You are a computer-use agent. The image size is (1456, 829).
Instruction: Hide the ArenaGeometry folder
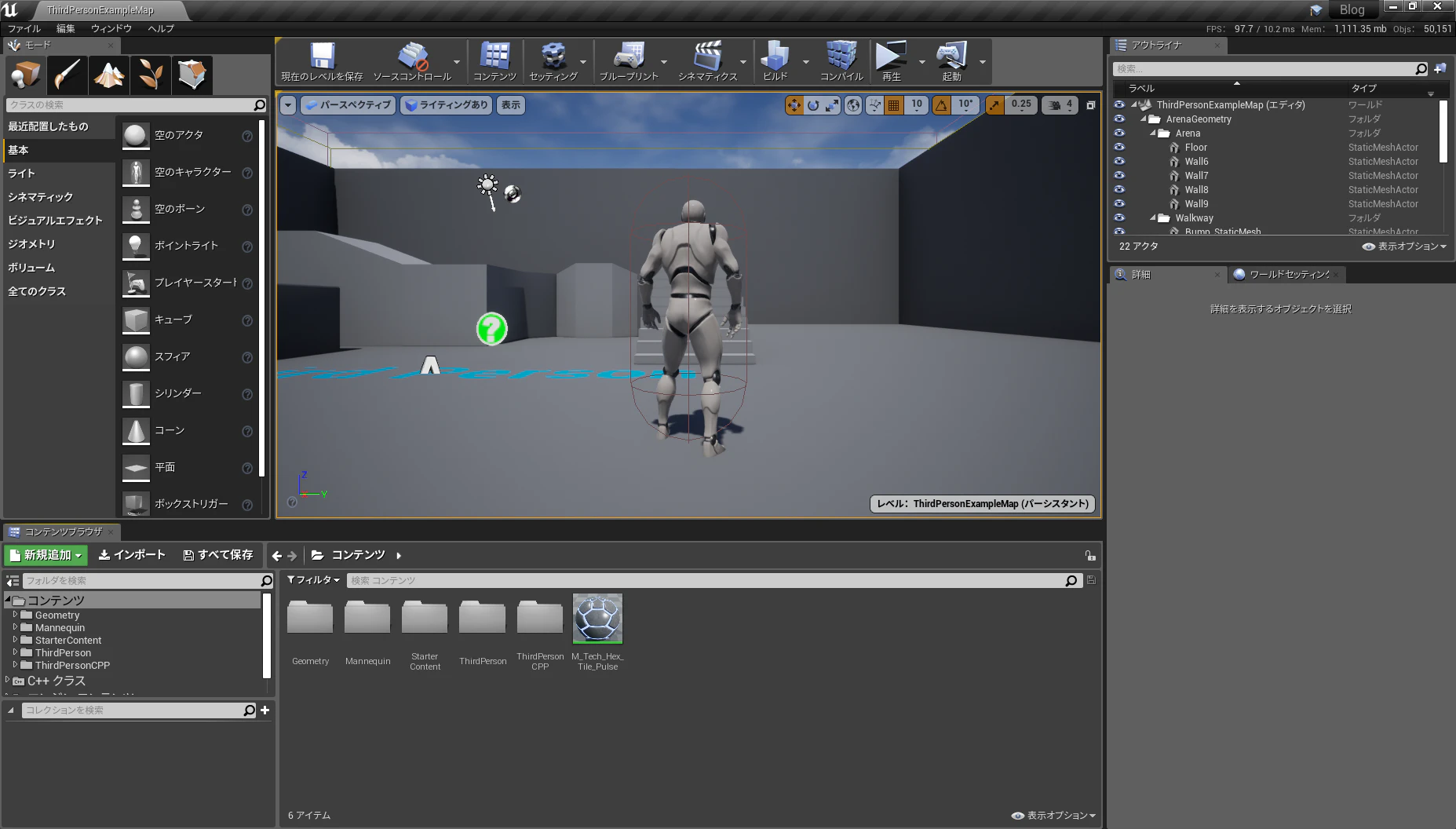coord(1119,119)
